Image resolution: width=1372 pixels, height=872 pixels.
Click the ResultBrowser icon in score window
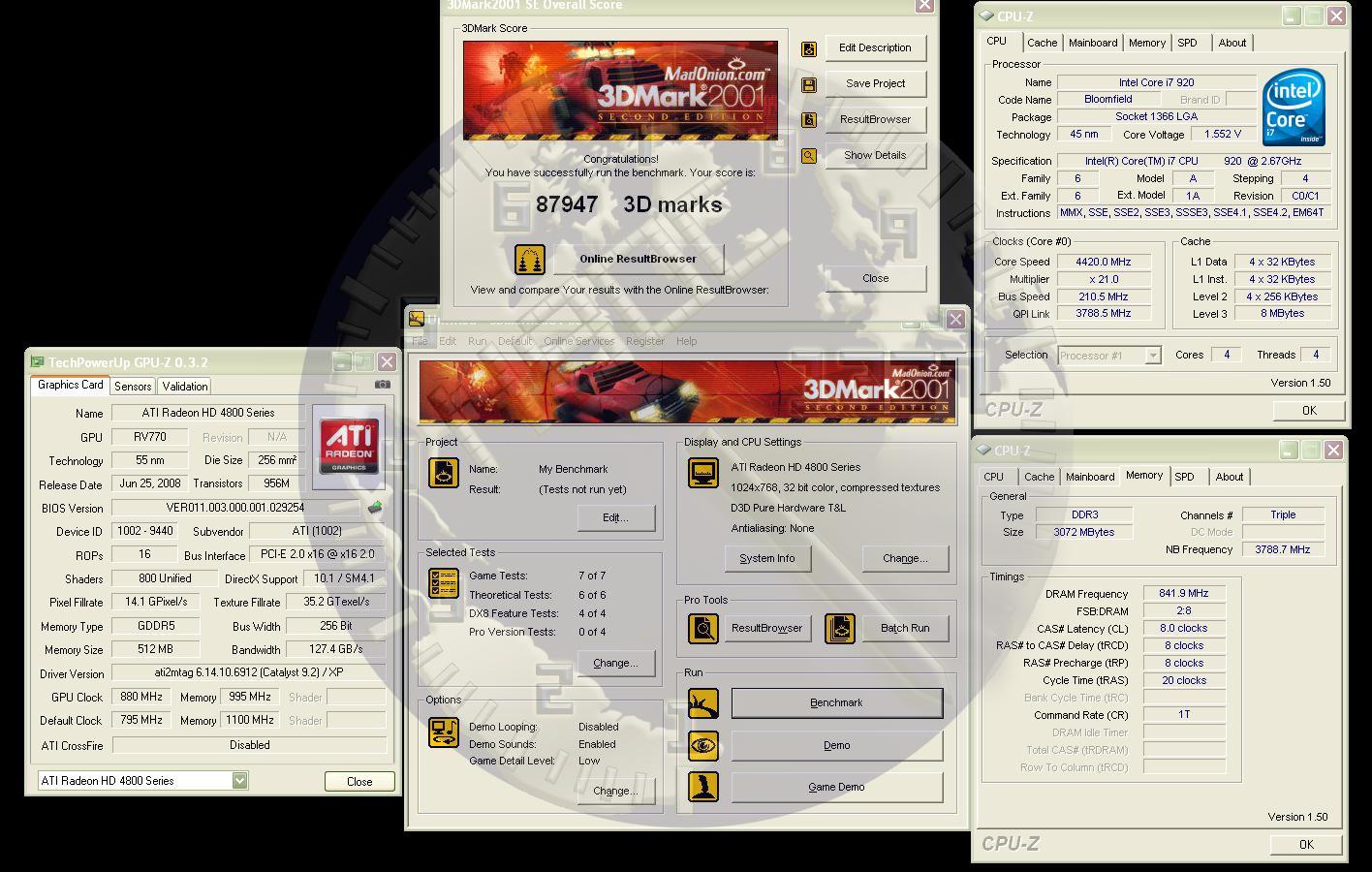coord(809,120)
